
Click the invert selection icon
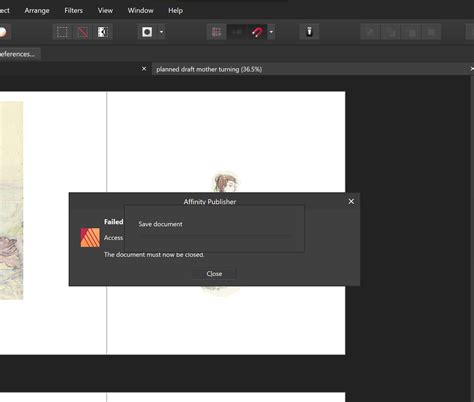102,32
